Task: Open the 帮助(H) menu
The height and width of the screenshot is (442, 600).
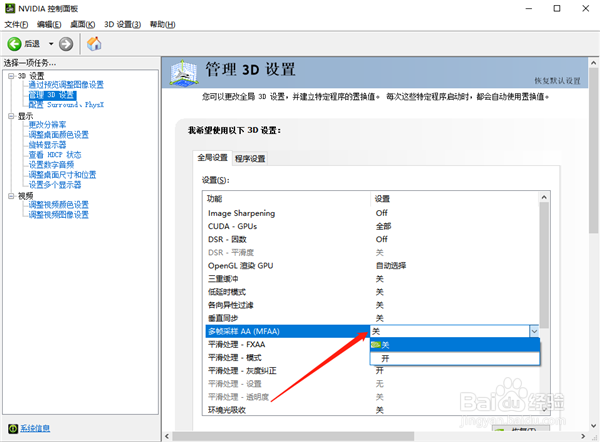Action: pyautogui.click(x=162, y=24)
